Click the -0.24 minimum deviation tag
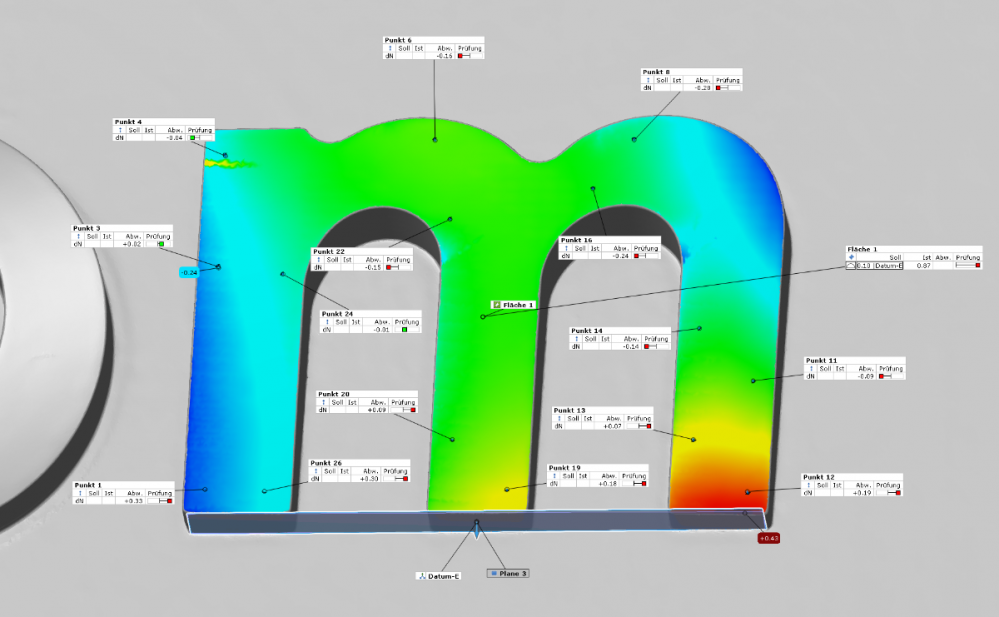The image size is (999, 617). coord(189,272)
